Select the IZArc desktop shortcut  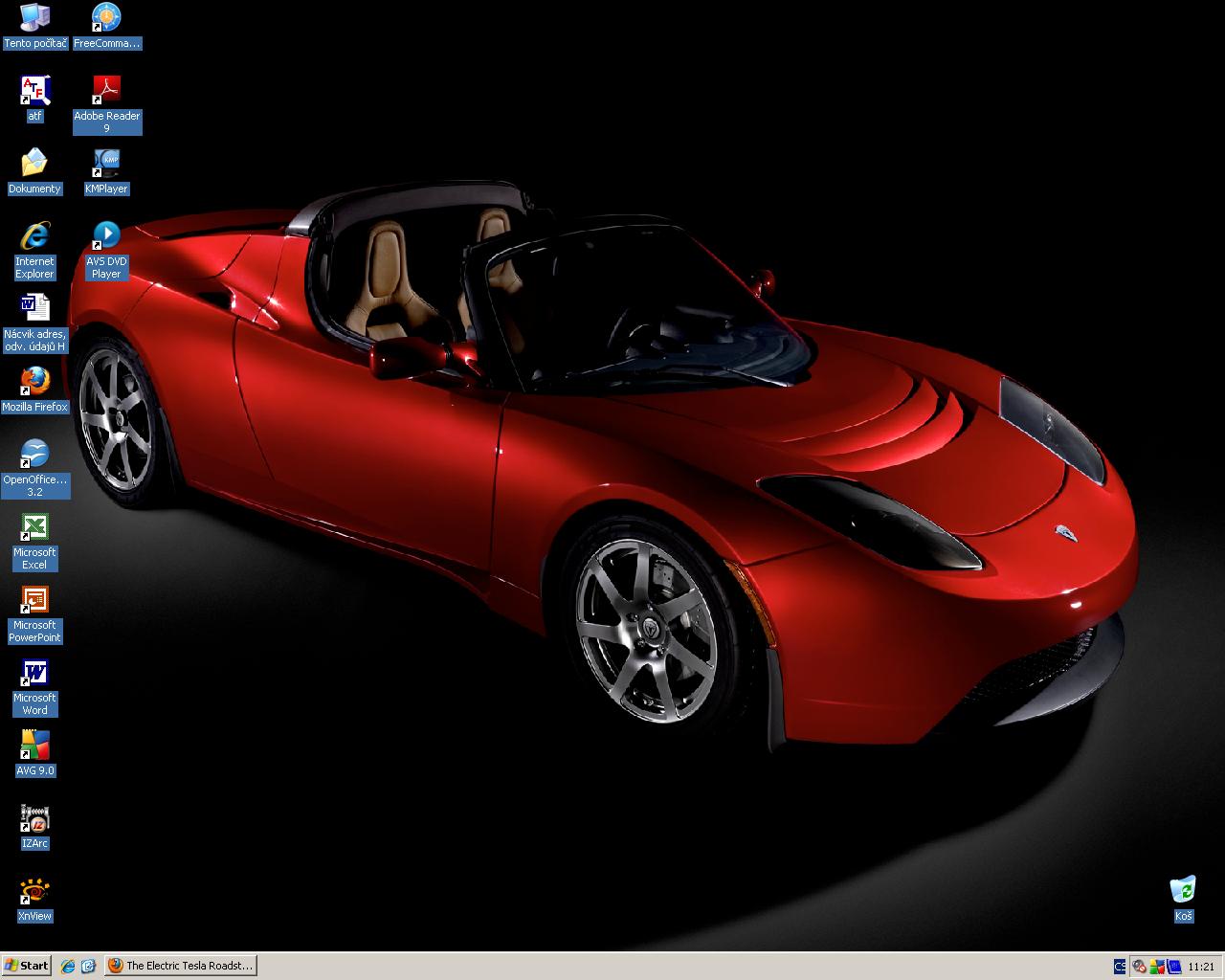pyautogui.click(x=34, y=817)
